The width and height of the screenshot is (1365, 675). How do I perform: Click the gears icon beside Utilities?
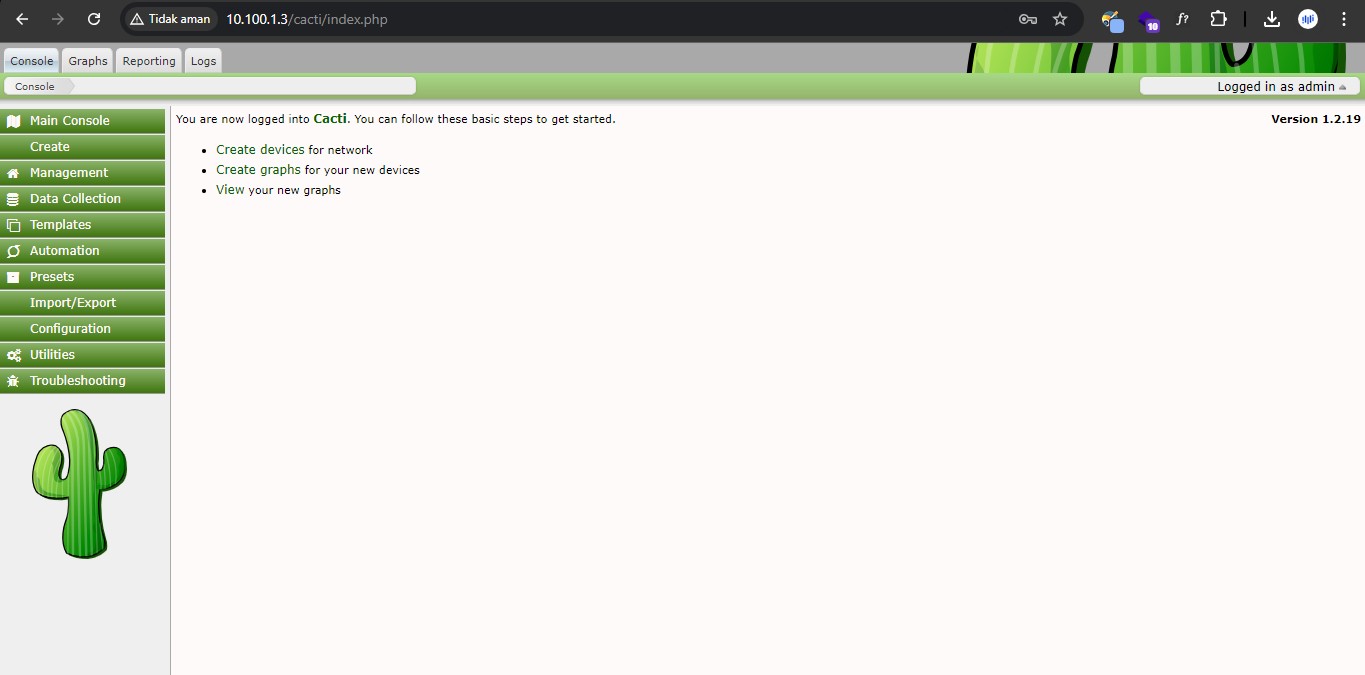(x=13, y=355)
